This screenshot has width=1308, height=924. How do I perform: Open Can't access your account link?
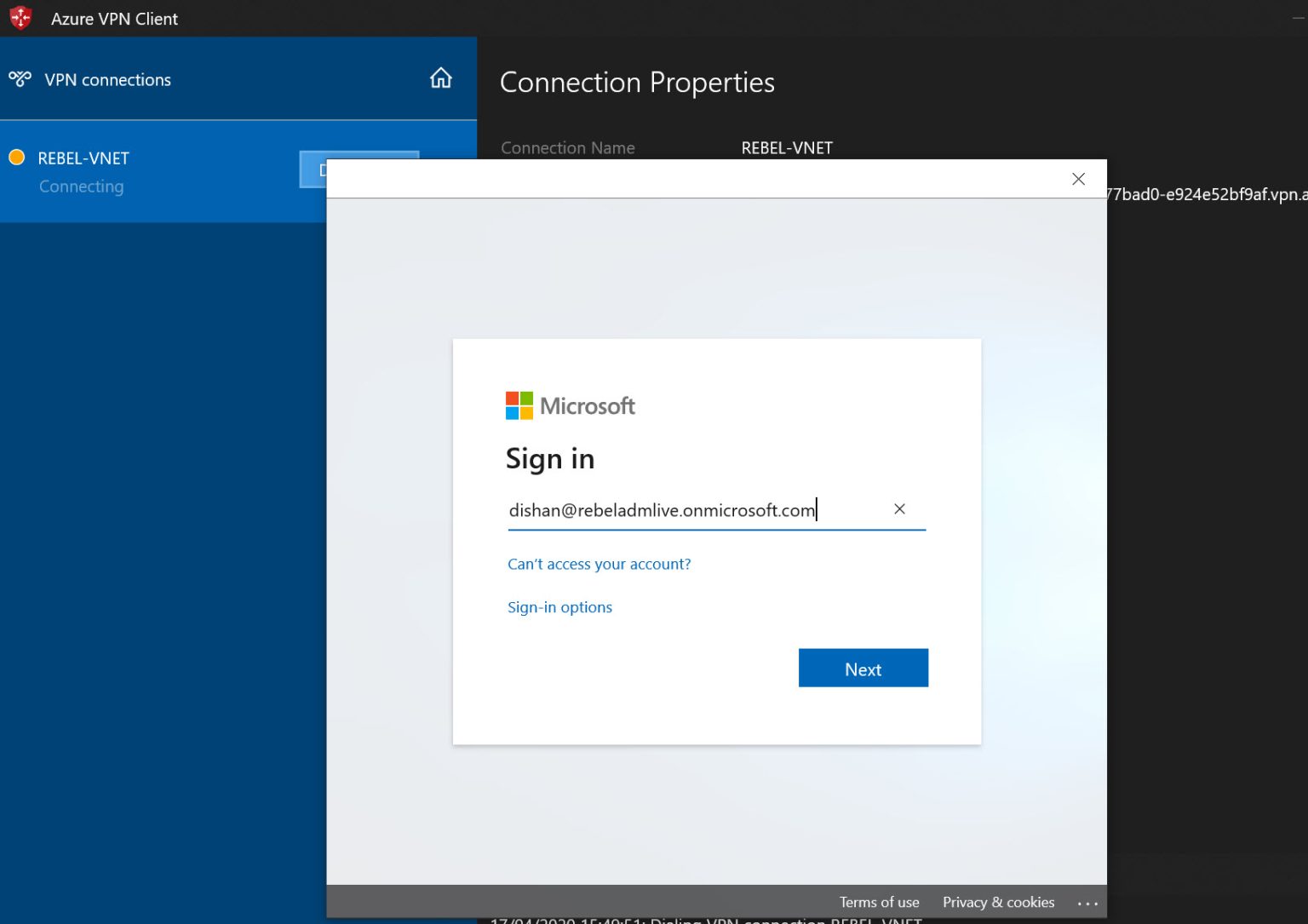(x=599, y=564)
